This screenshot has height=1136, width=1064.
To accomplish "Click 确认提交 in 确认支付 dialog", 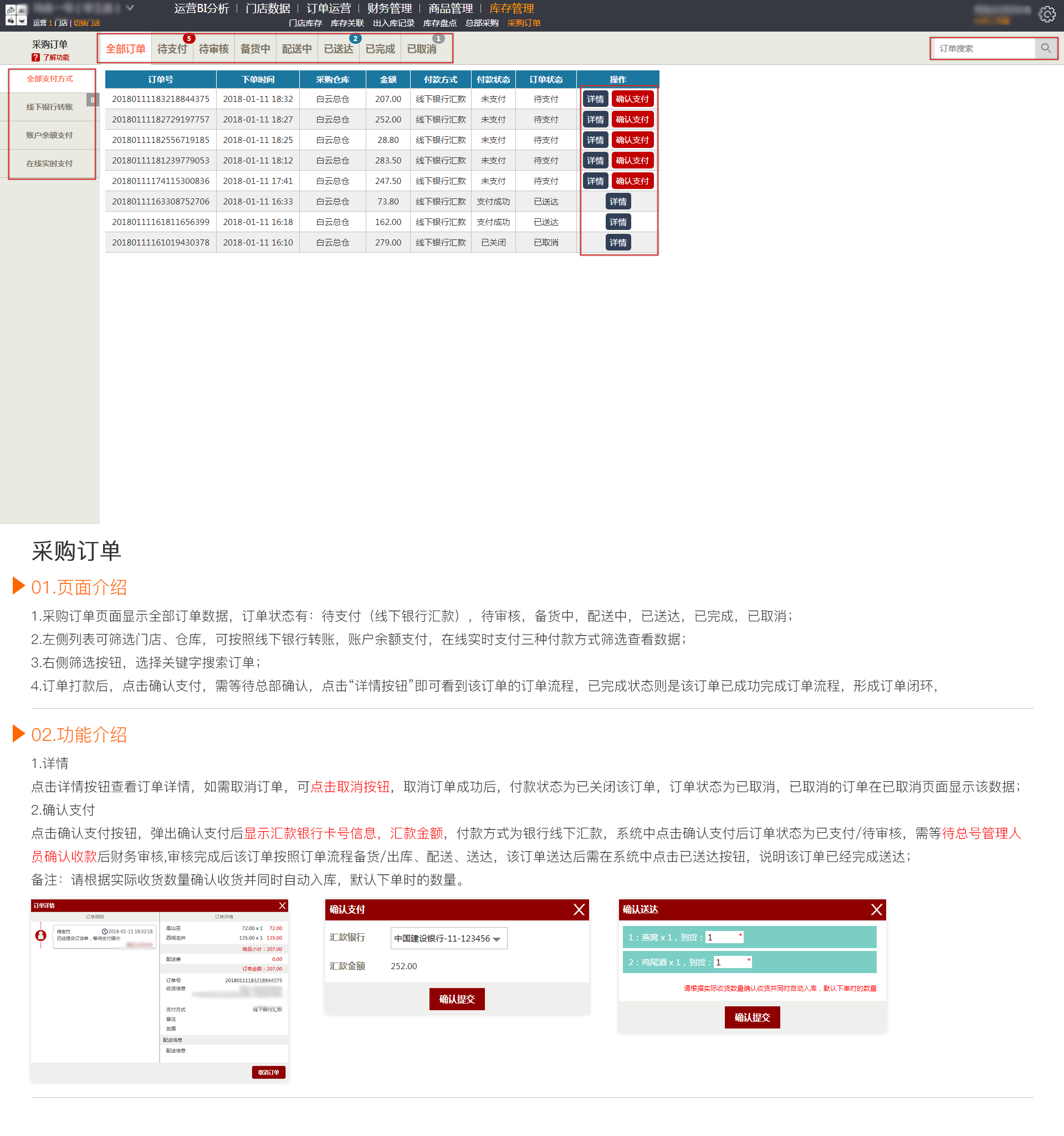I will (x=457, y=999).
